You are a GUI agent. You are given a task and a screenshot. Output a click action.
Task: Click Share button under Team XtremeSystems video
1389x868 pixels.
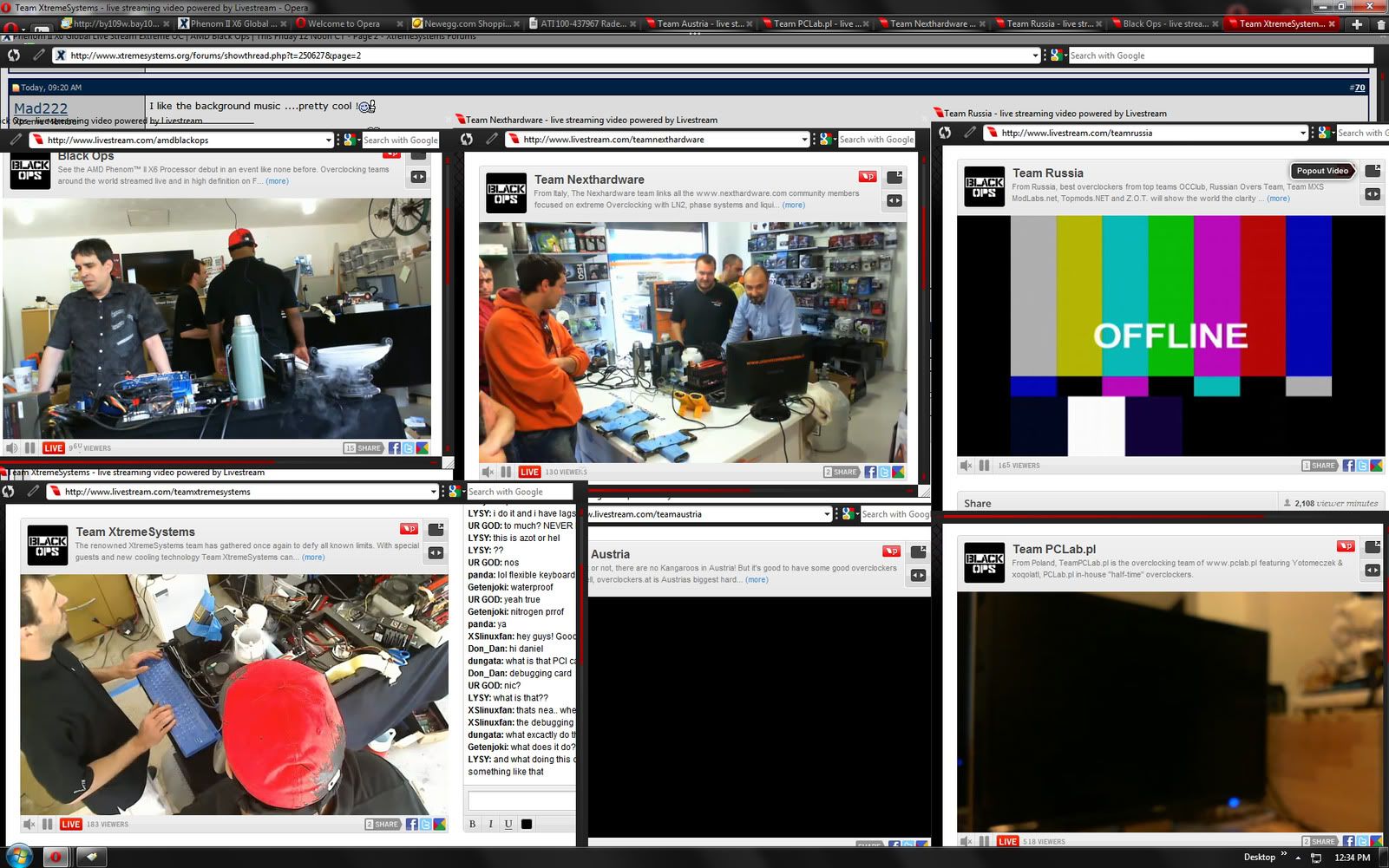tap(383, 824)
